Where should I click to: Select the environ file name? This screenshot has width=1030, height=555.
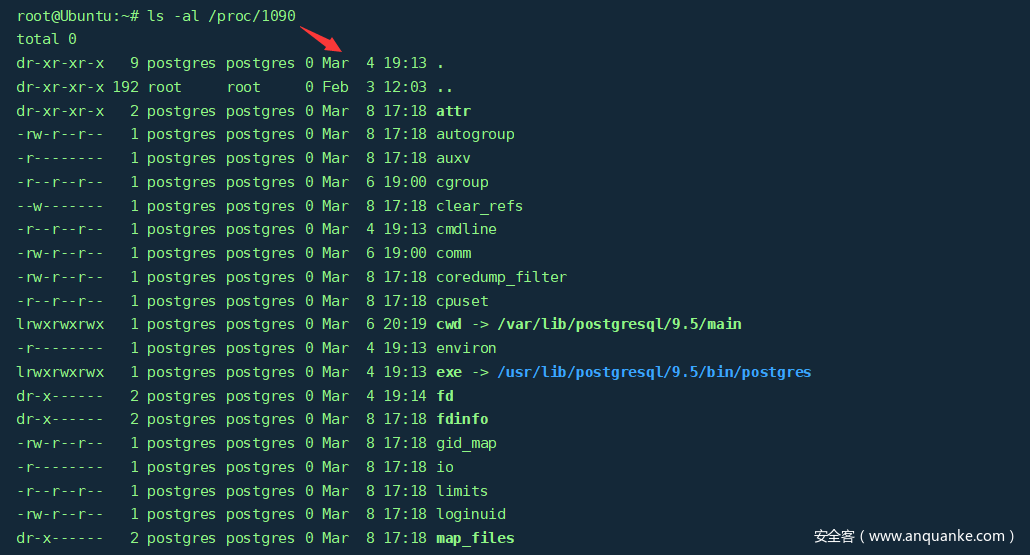coord(466,348)
